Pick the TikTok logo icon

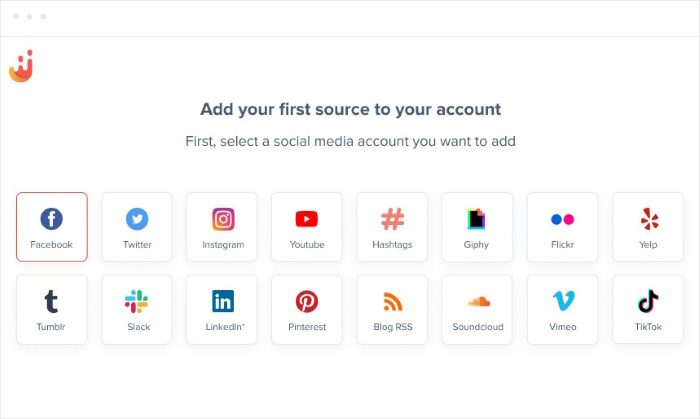tap(647, 301)
